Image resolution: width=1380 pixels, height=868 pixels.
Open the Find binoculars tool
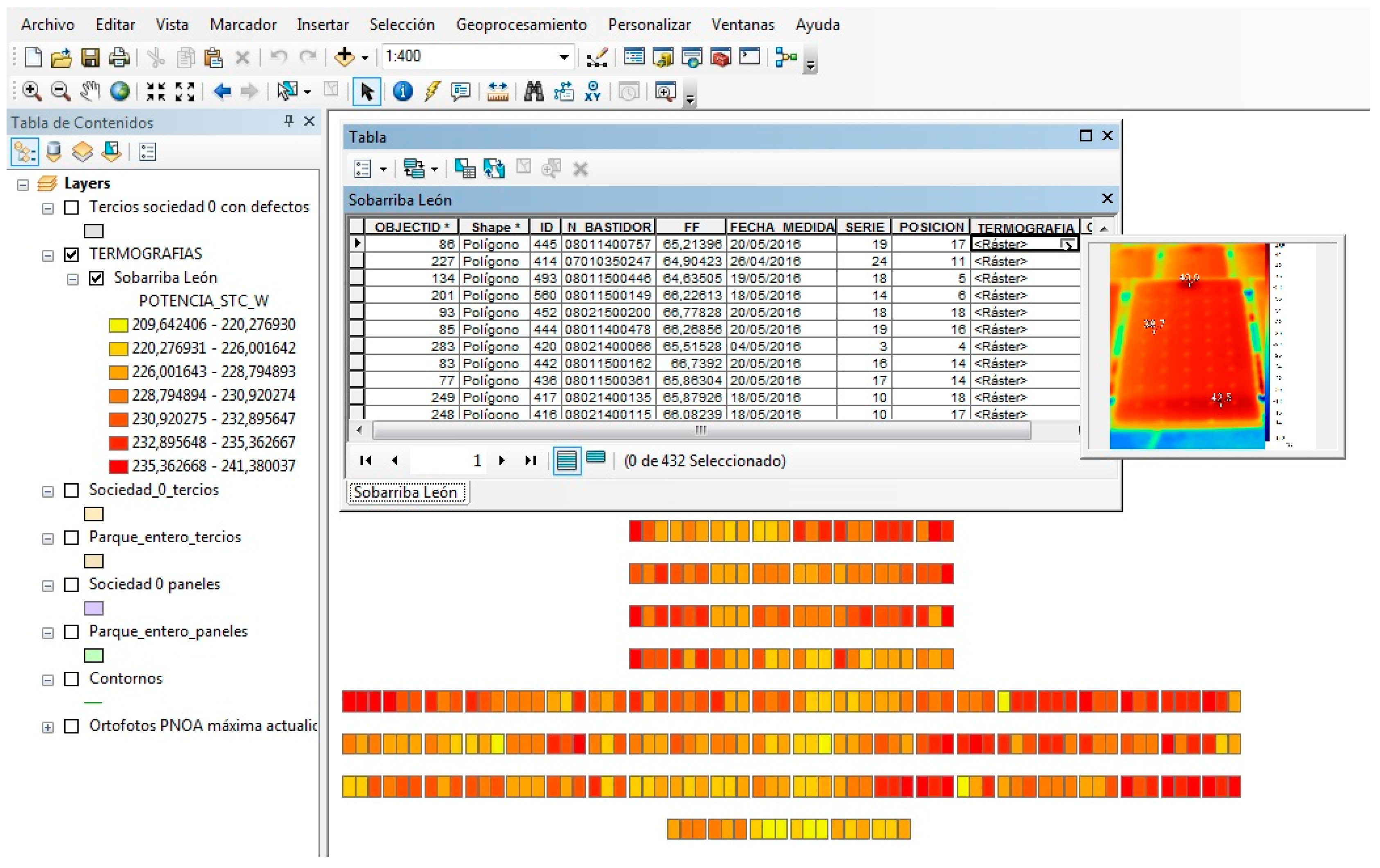pos(533,91)
